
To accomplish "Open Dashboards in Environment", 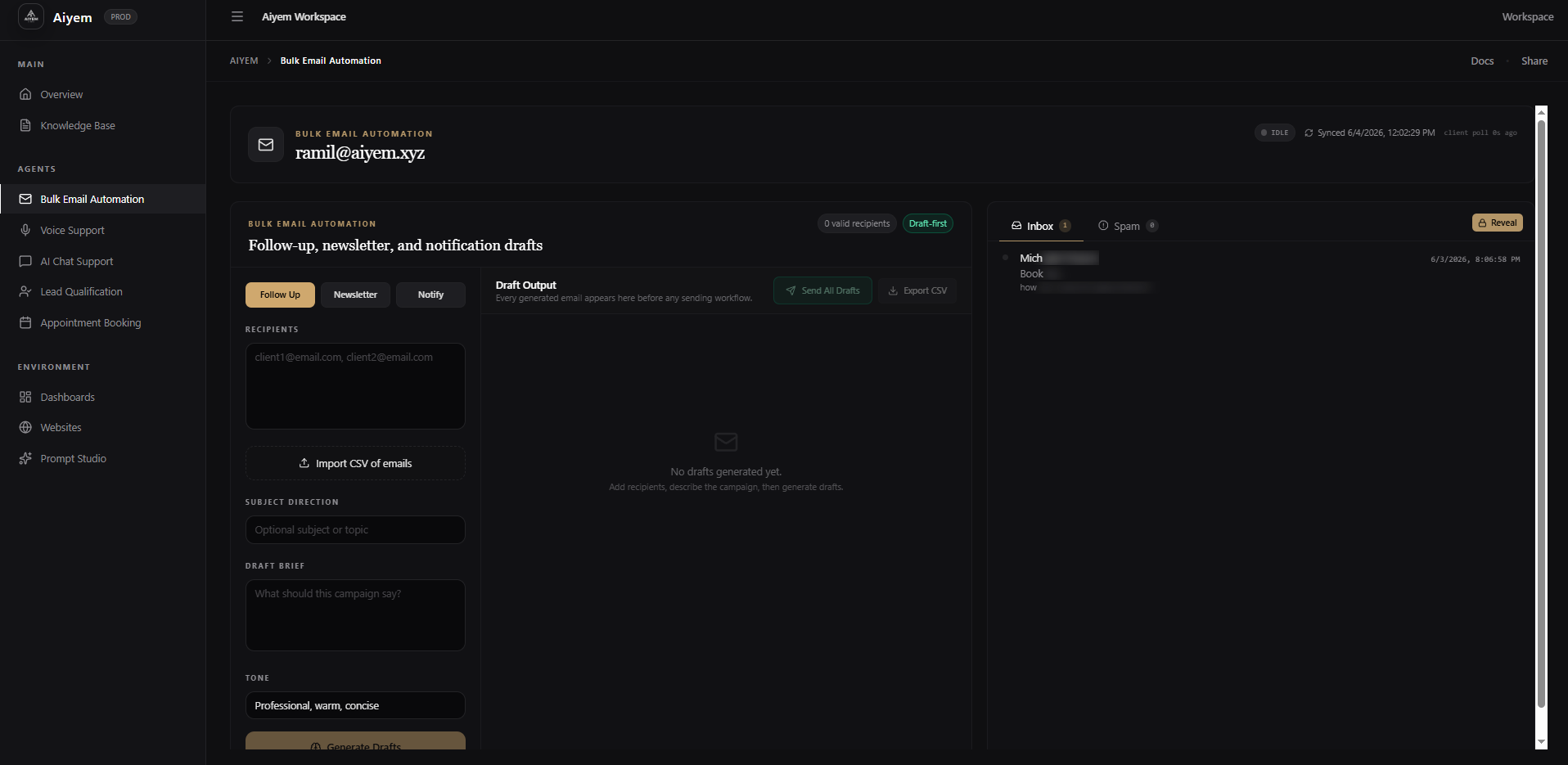I will click(x=102, y=397).
